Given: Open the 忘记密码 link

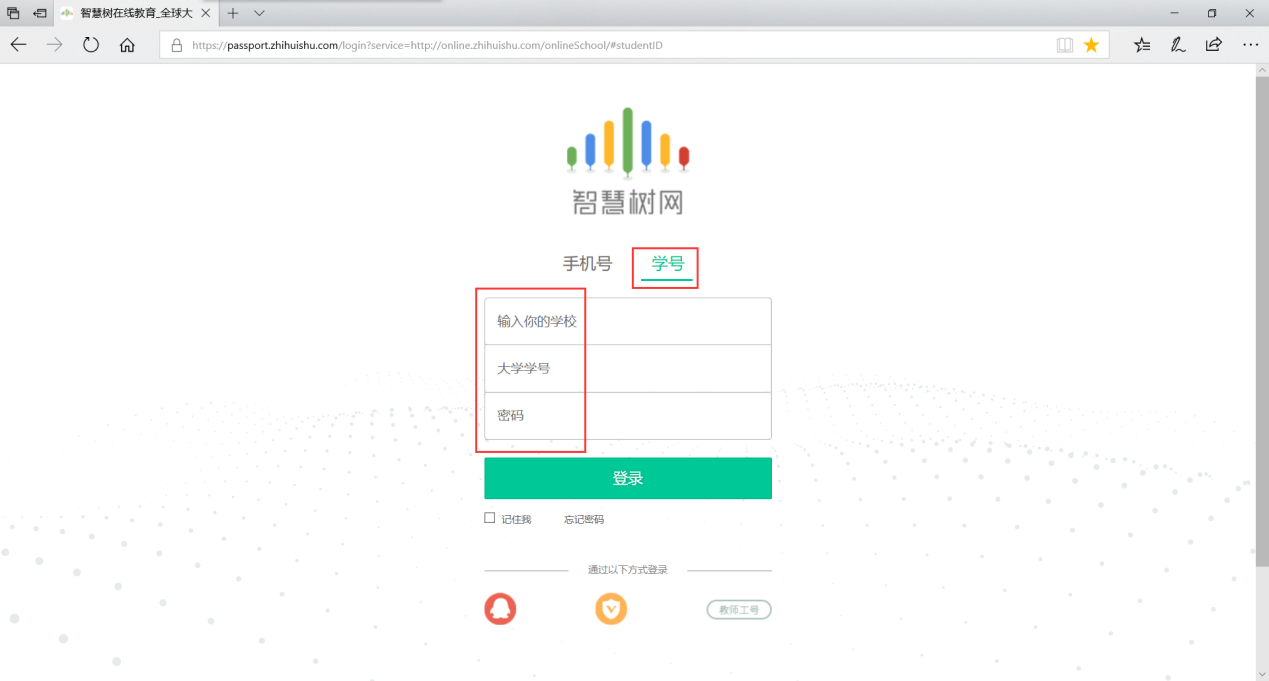Looking at the screenshot, I should tap(584, 519).
